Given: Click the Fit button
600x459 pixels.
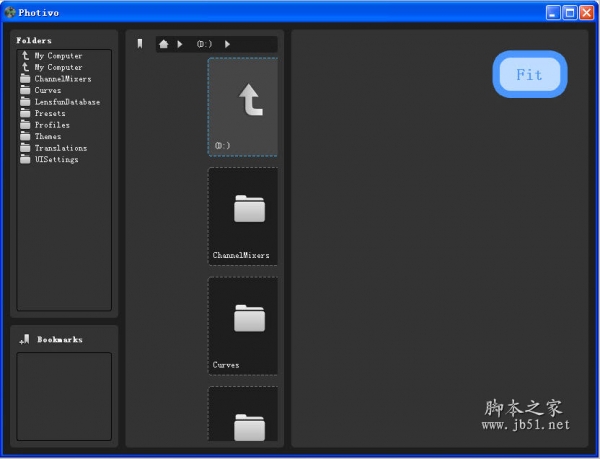Looking at the screenshot, I should tap(530, 74).
